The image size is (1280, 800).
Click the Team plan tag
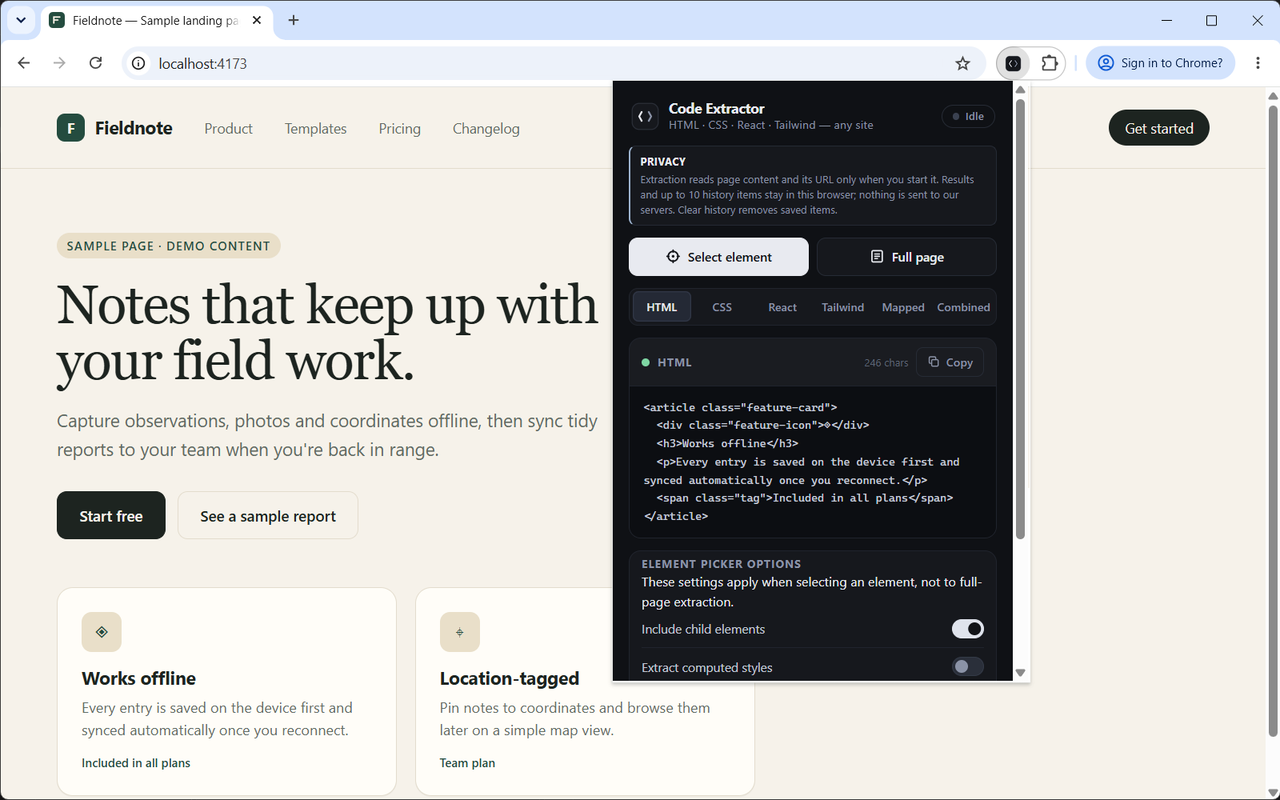pos(467,763)
